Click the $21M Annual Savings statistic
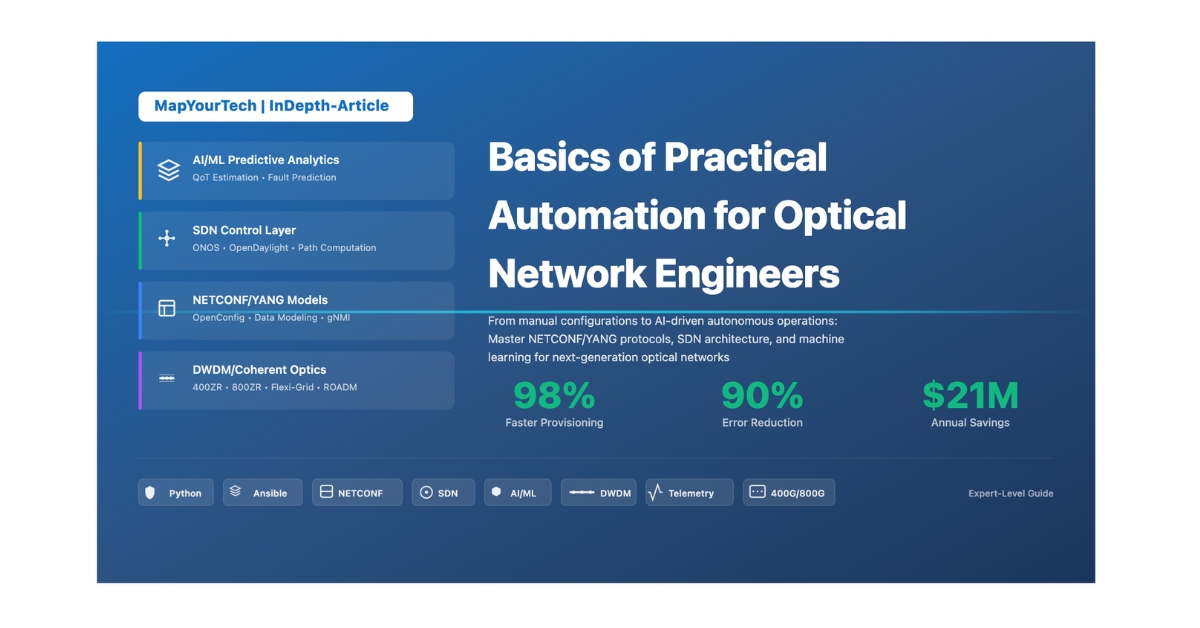The height and width of the screenshot is (628, 1200). click(x=969, y=403)
